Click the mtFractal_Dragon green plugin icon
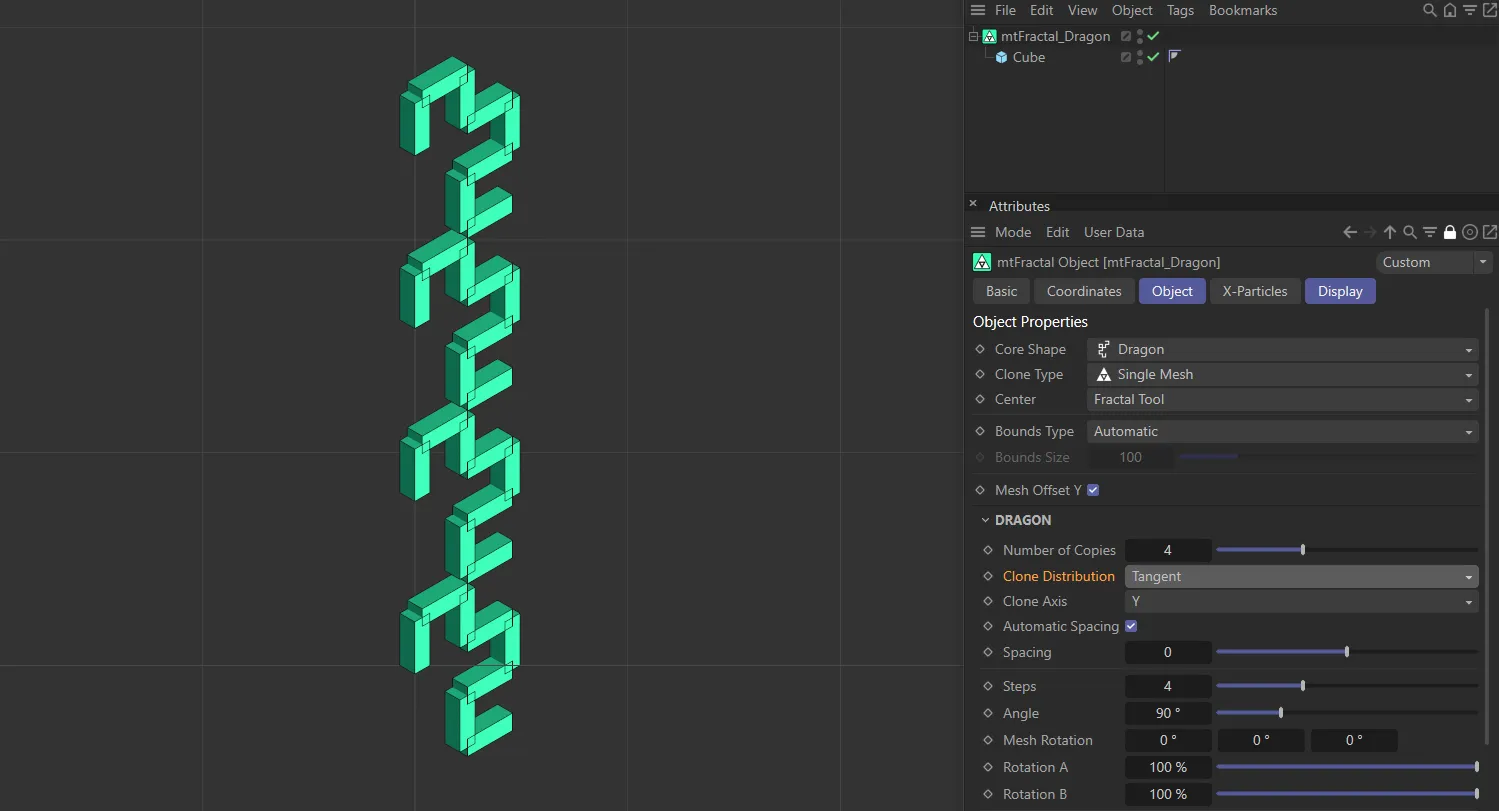This screenshot has height=811, width=1499. pyautogui.click(x=988, y=36)
